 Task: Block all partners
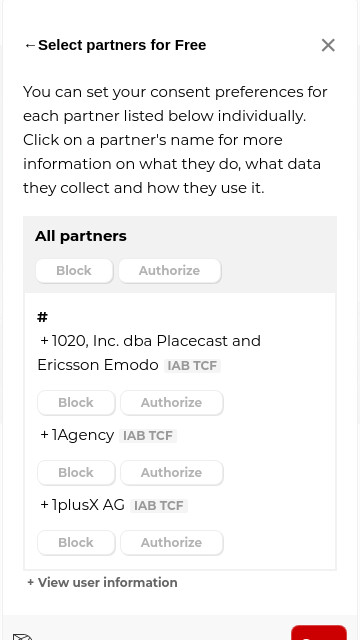(74, 271)
